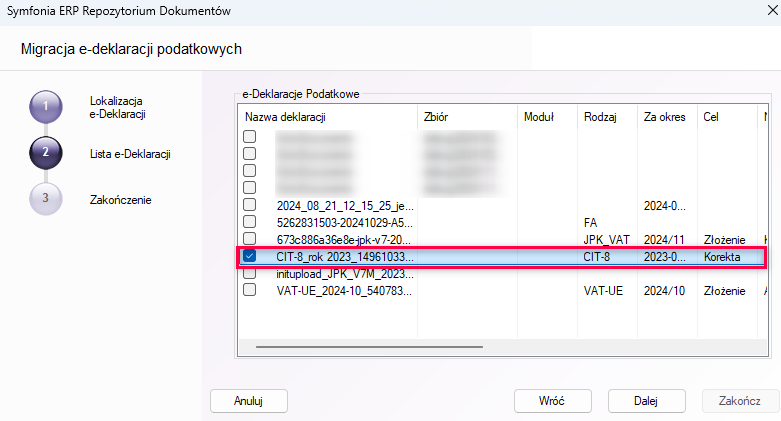Click the 2024/10 period cell
Viewport: 781px width, 421px height.
coord(664,290)
